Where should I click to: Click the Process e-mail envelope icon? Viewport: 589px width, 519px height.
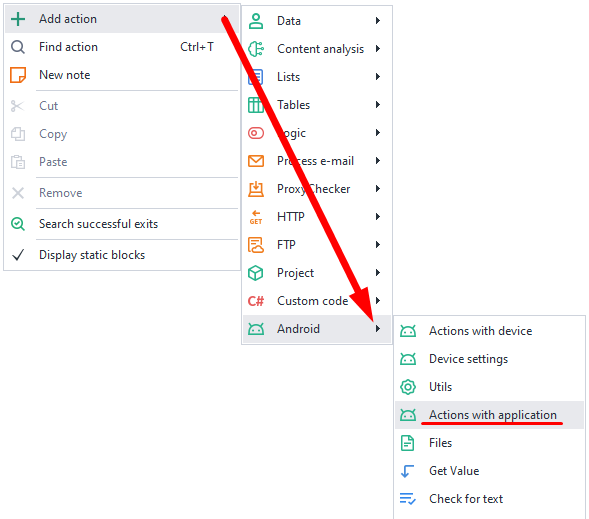[256, 161]
